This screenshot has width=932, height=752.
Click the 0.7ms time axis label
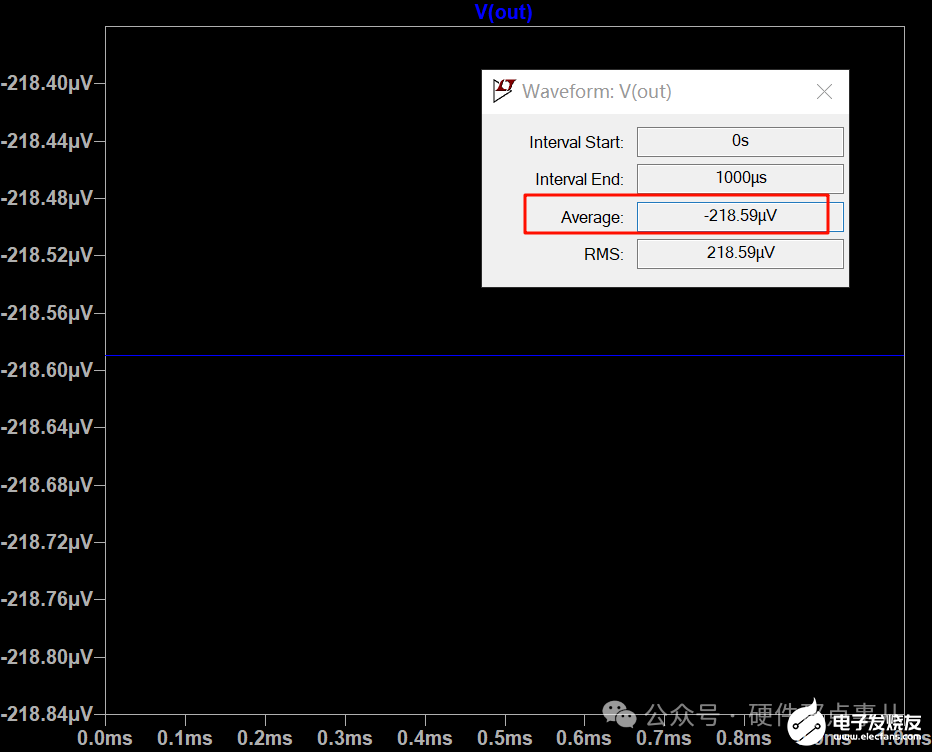(664, 738)
